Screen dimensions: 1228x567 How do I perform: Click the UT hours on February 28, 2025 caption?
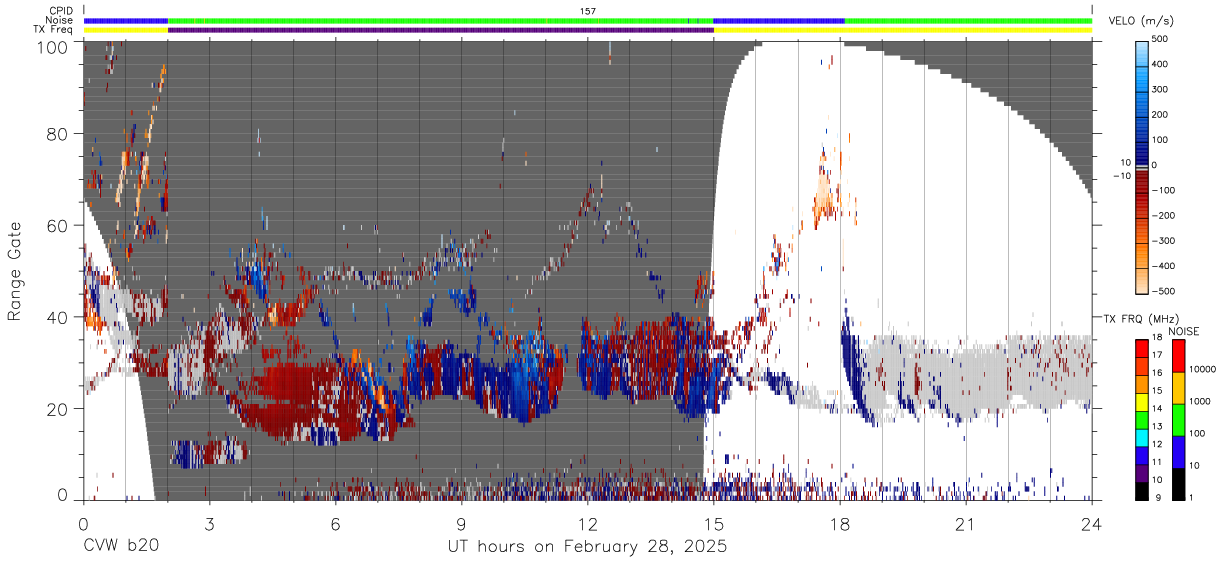(586, 547)
